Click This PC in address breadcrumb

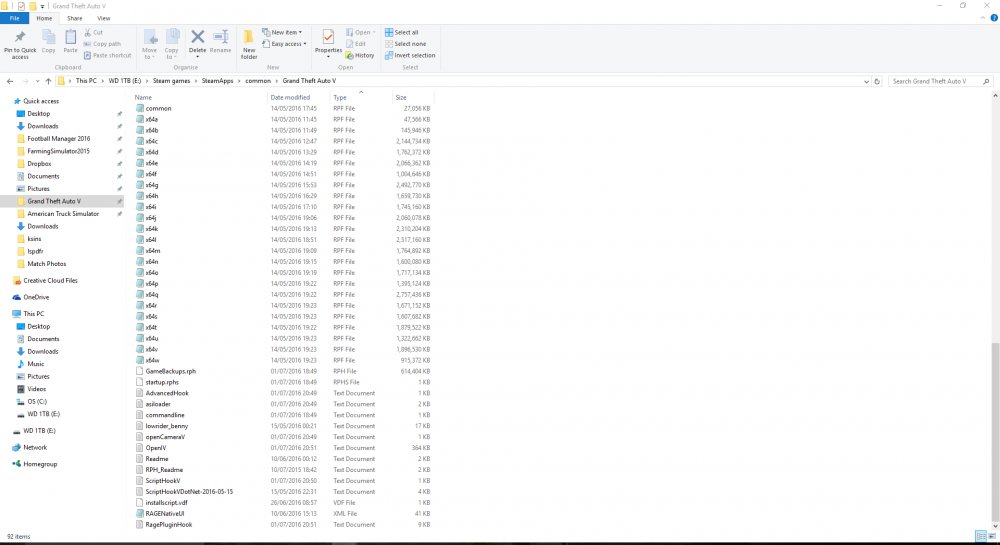[x=86, y=81]
